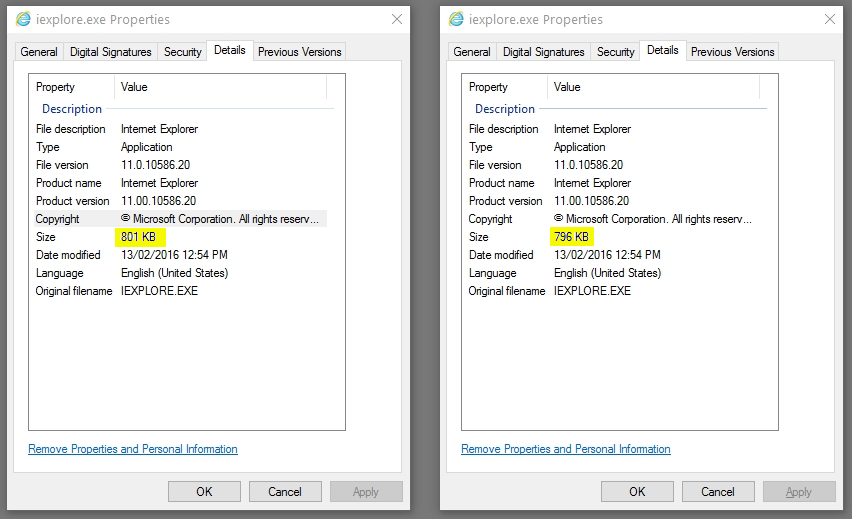Click Apply button in left window
This screenshot has height=519, width=852.
coord(366,491)
